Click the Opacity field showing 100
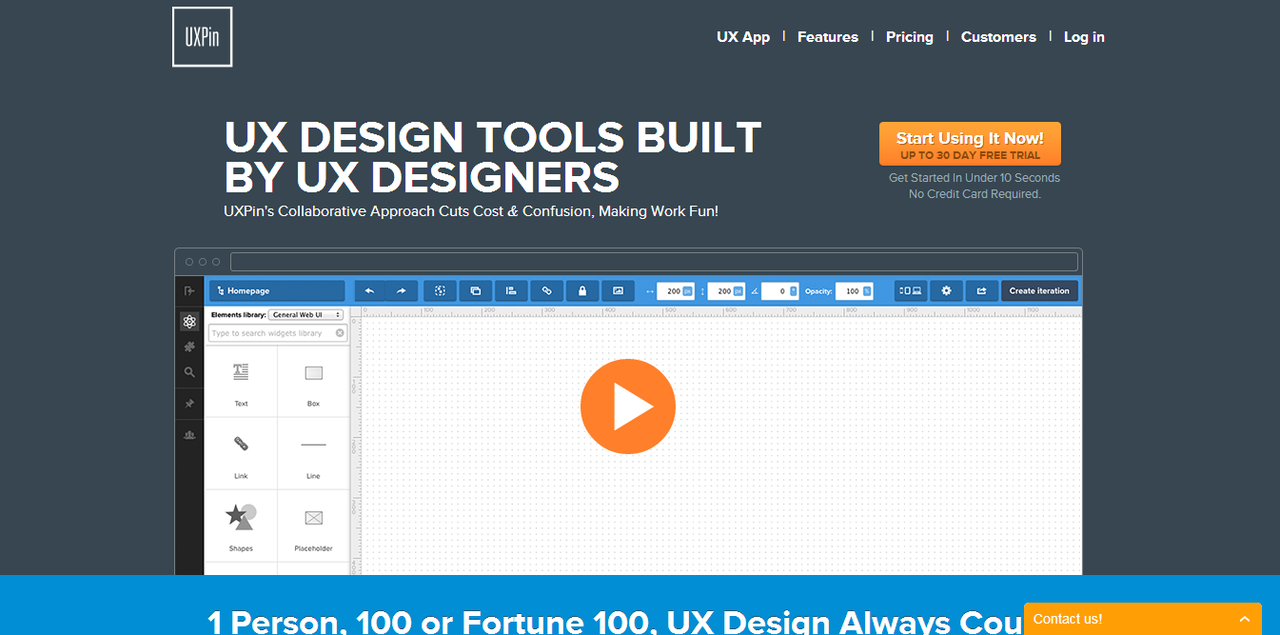The height and width of the screenshot is (635, 1280). point(854,291)
